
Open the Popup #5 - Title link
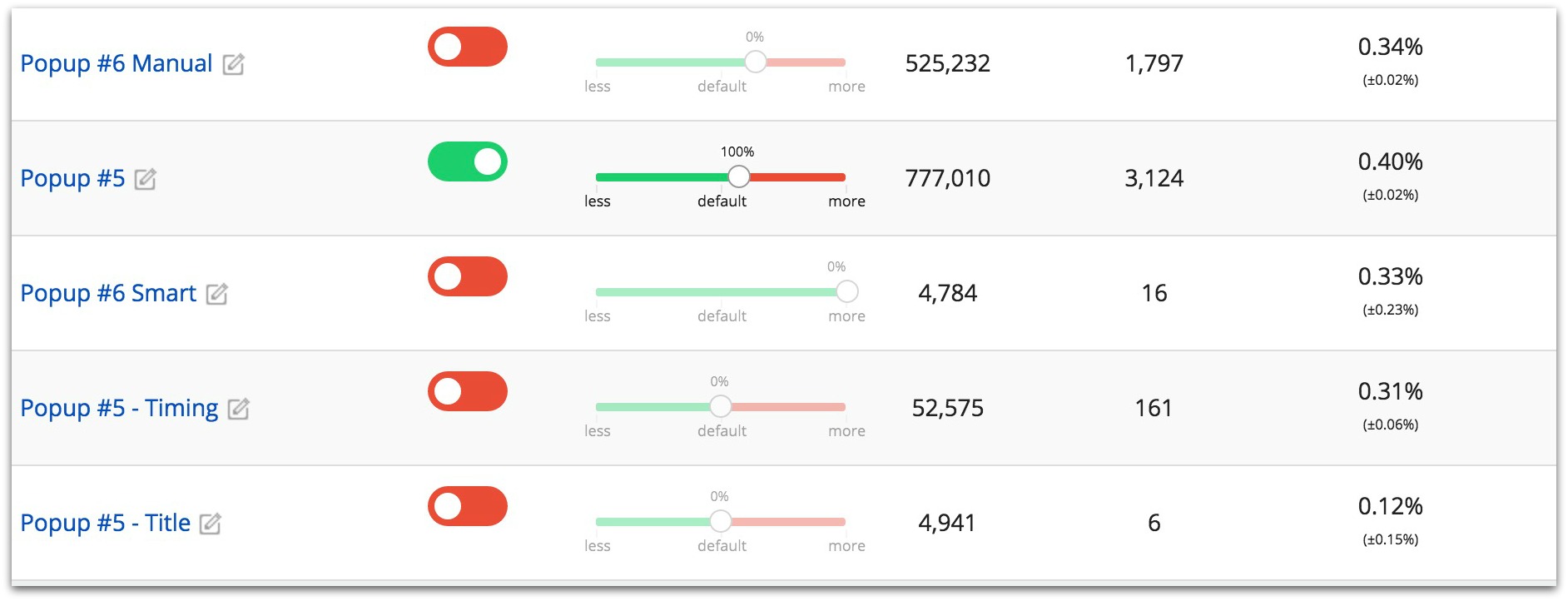(x=105, y=524)
